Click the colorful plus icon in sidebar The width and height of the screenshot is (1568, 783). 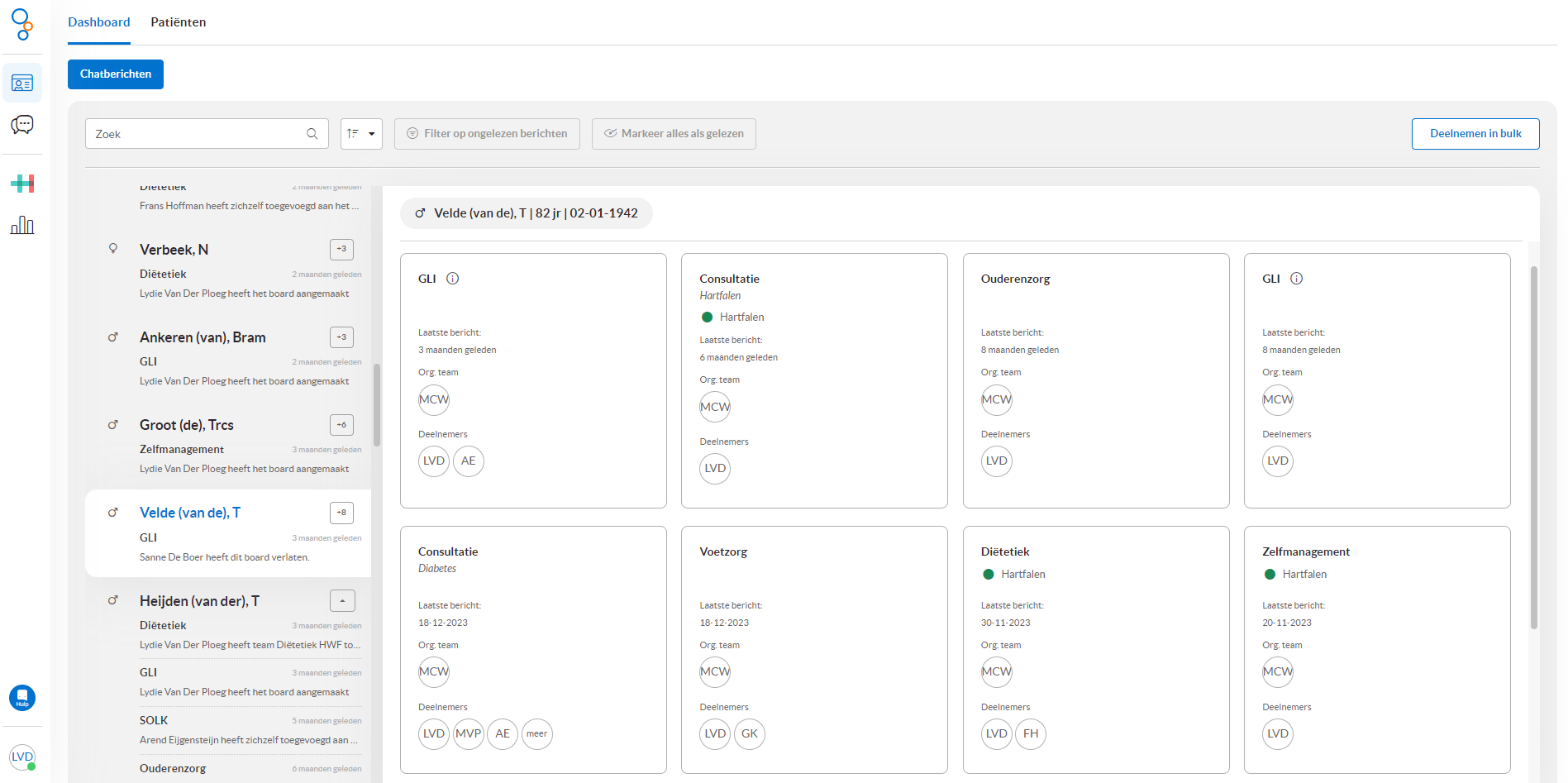click(22, 184)
